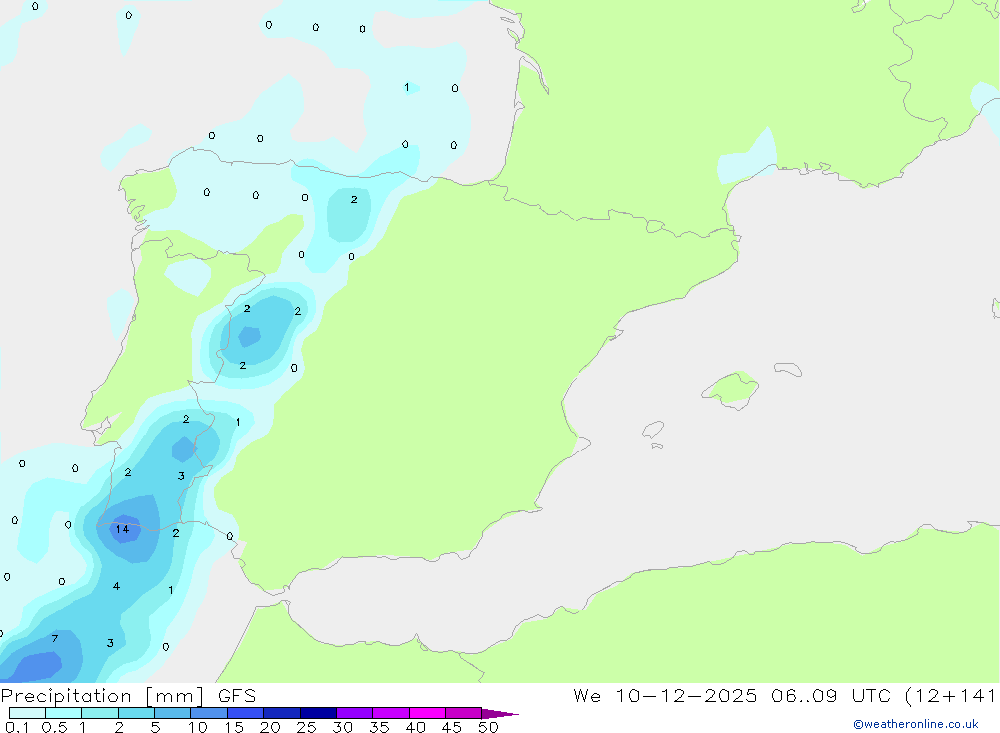Click the over-50 arrow tip of the legend
Viewport: 1000px width, 733px height.
(x=501, y=714)
